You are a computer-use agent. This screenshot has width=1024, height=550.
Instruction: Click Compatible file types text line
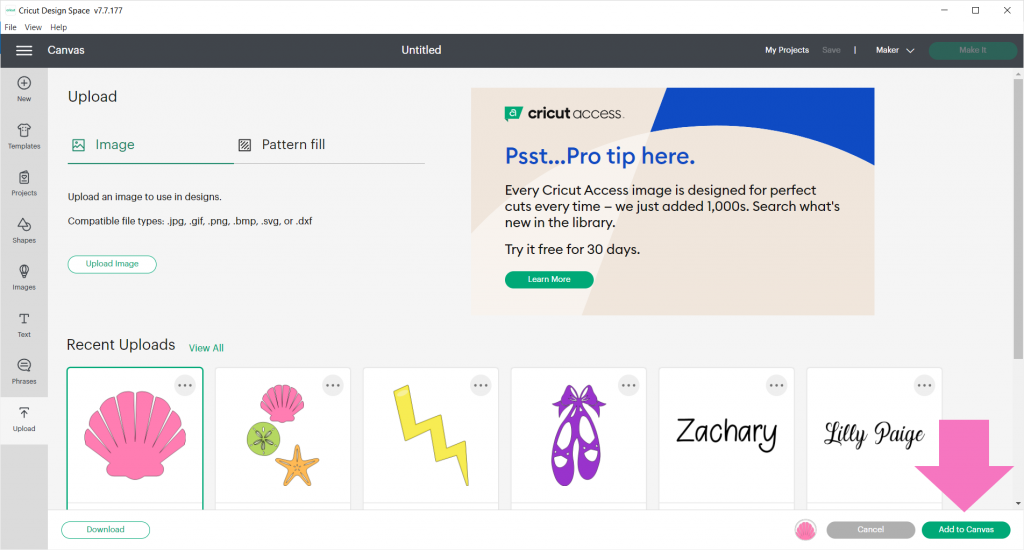tap(190, 221)
